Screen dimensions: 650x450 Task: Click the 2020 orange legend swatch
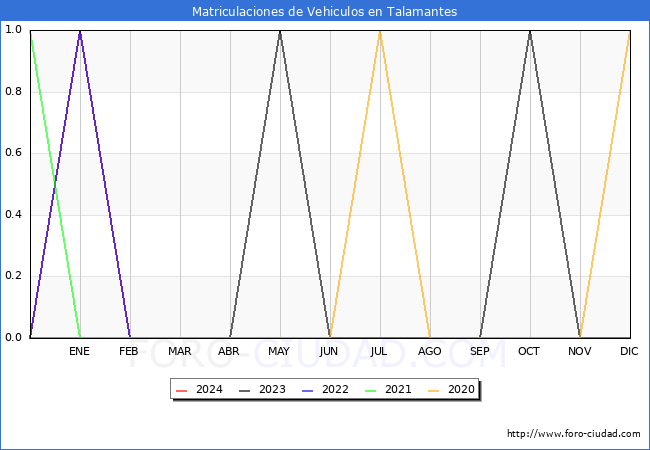coord(434,390)
